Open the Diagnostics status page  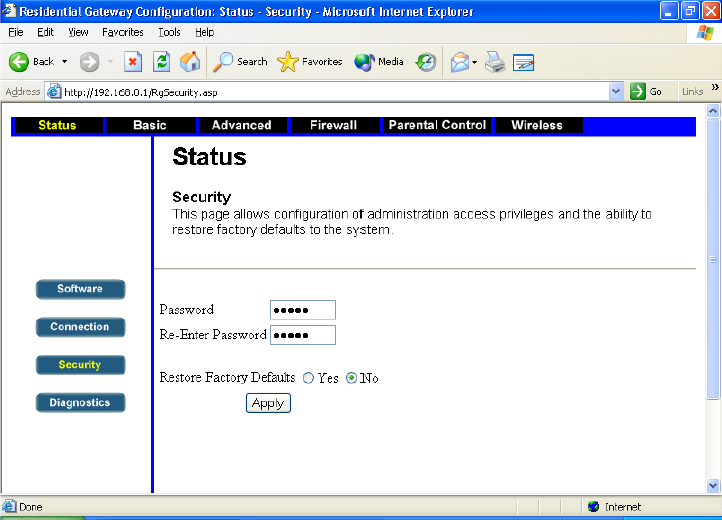tap(80, 403)
